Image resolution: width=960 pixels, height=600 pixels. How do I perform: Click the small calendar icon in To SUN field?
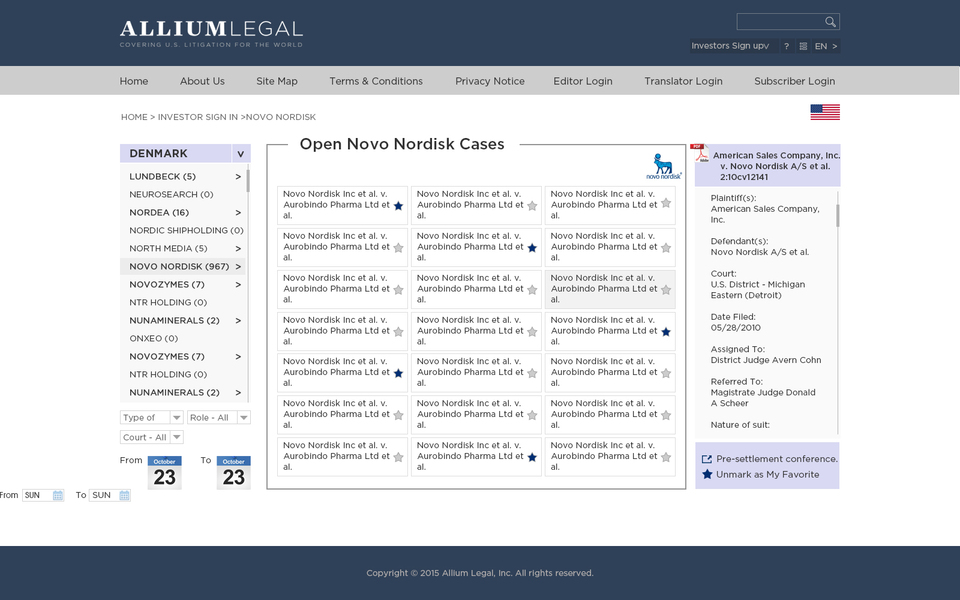pos(124,495)
